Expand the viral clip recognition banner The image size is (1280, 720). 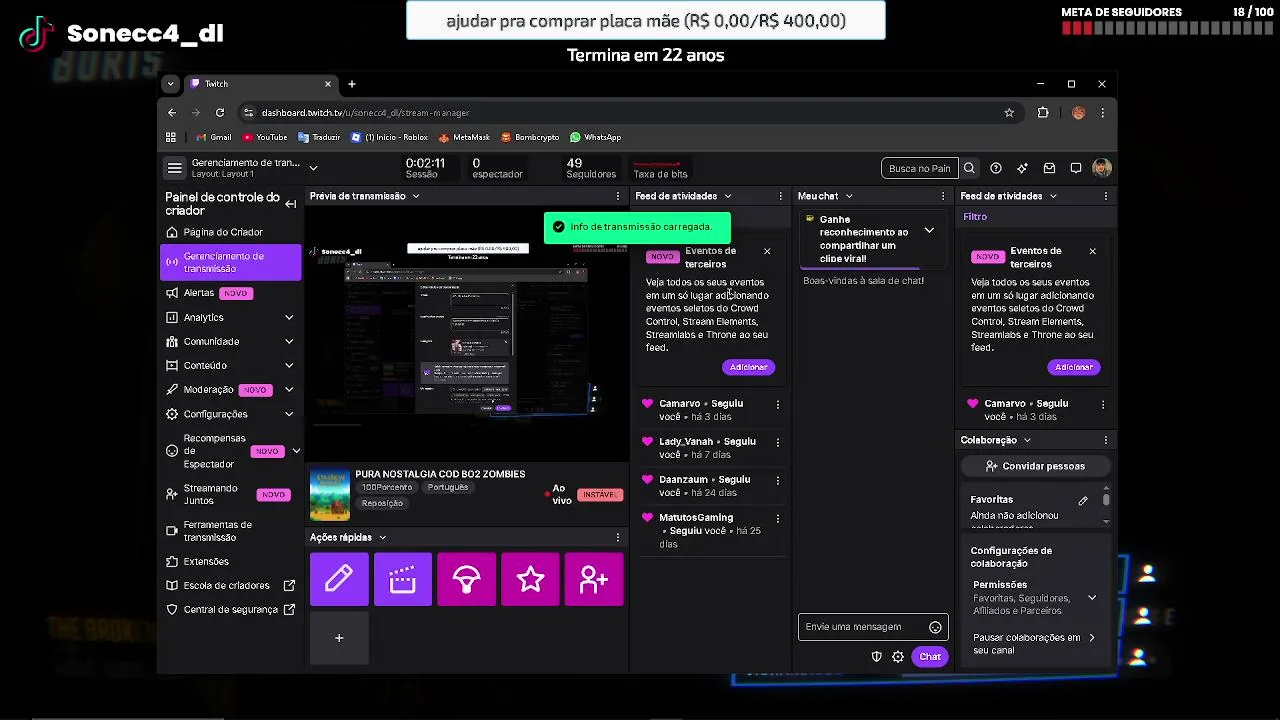coord(929,231)
